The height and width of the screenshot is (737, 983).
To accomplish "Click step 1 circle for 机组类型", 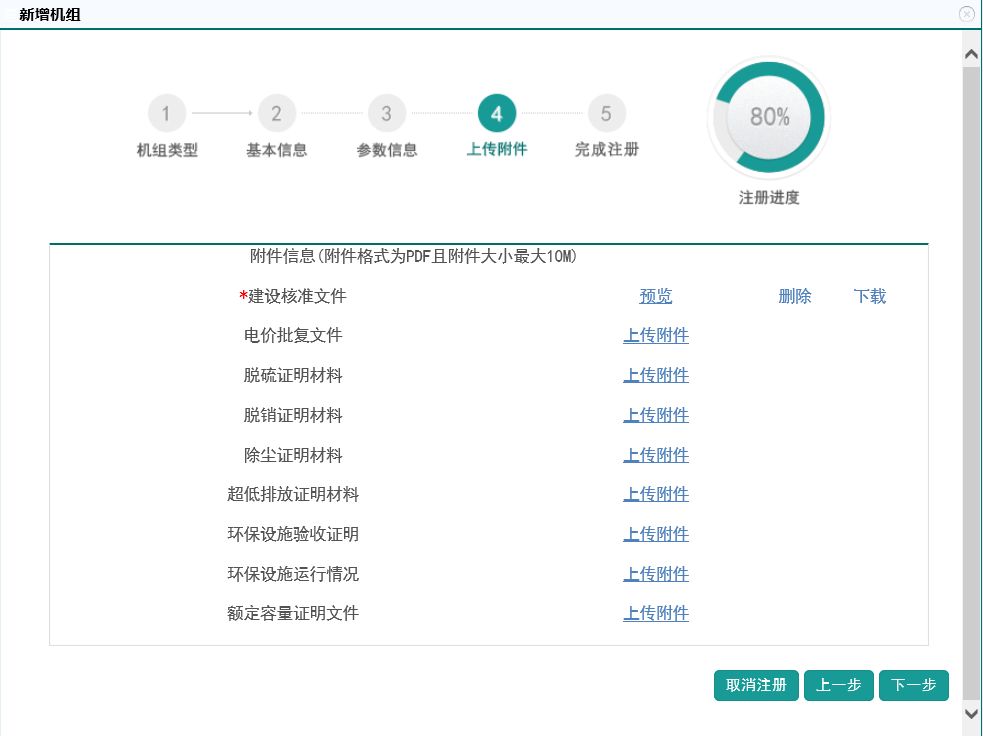I will 167,114.
